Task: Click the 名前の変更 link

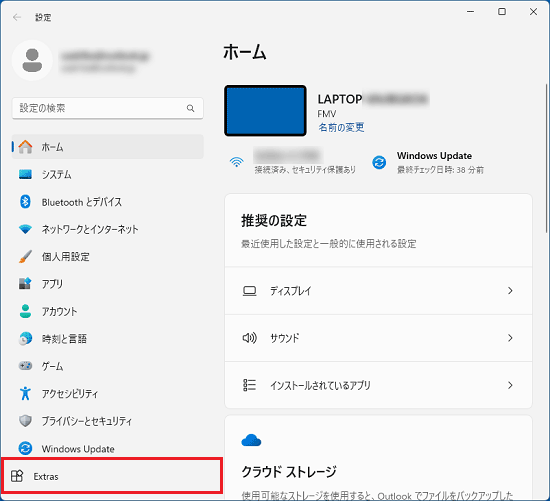Action: (x=341, y=127)
